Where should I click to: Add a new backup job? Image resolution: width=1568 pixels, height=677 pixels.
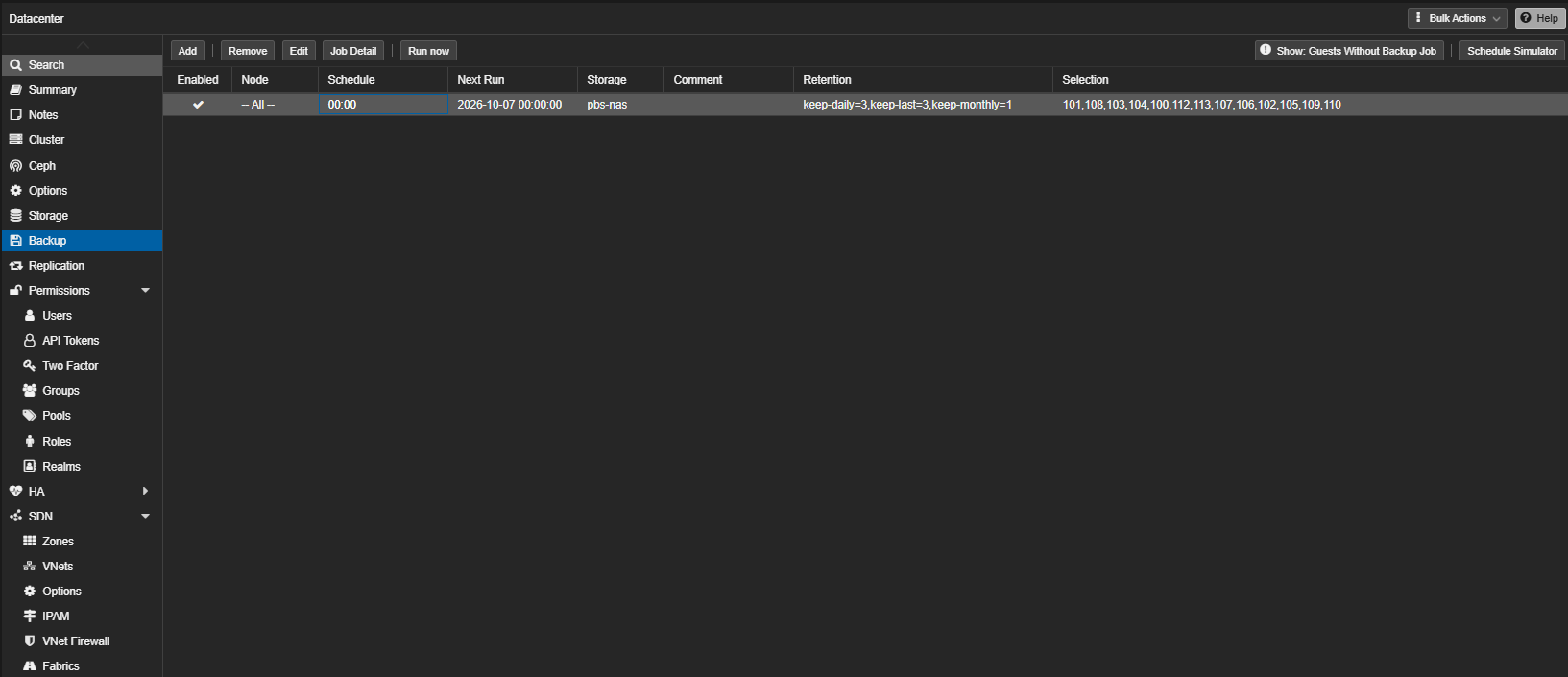tap(187, 51)
